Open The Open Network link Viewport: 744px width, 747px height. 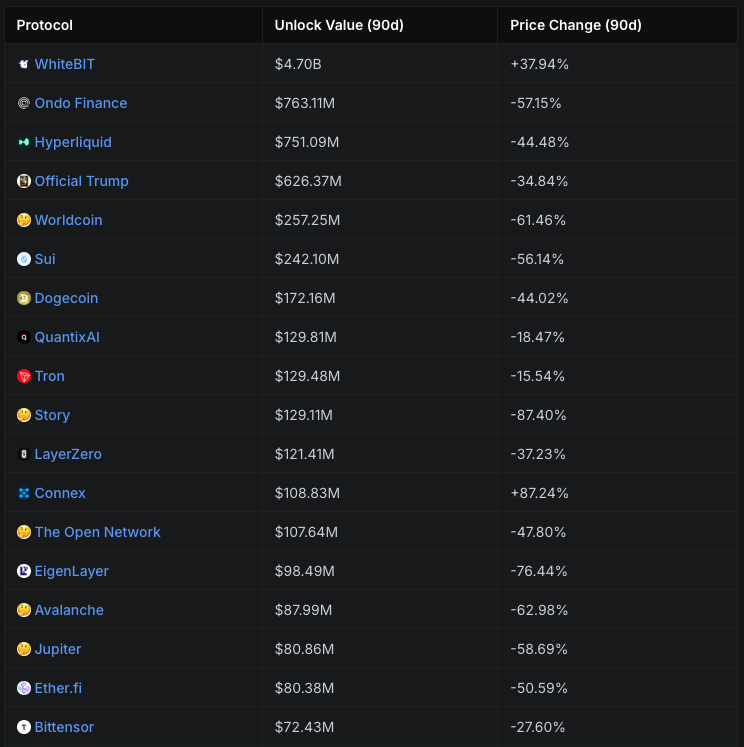(98, 532)
